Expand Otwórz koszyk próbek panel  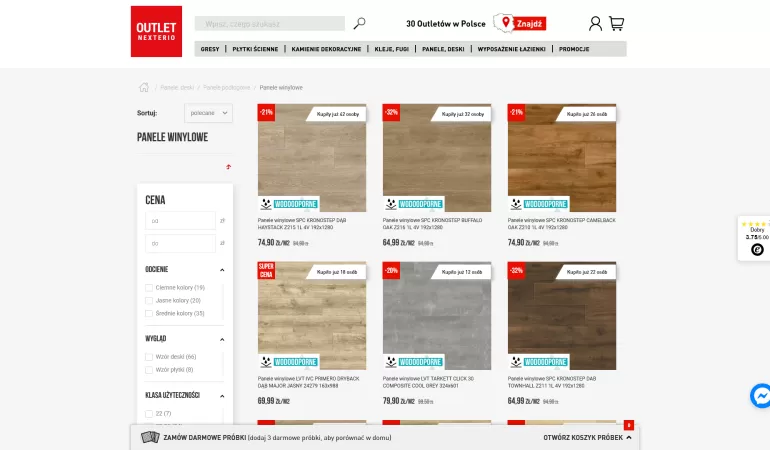coord(587,437)
